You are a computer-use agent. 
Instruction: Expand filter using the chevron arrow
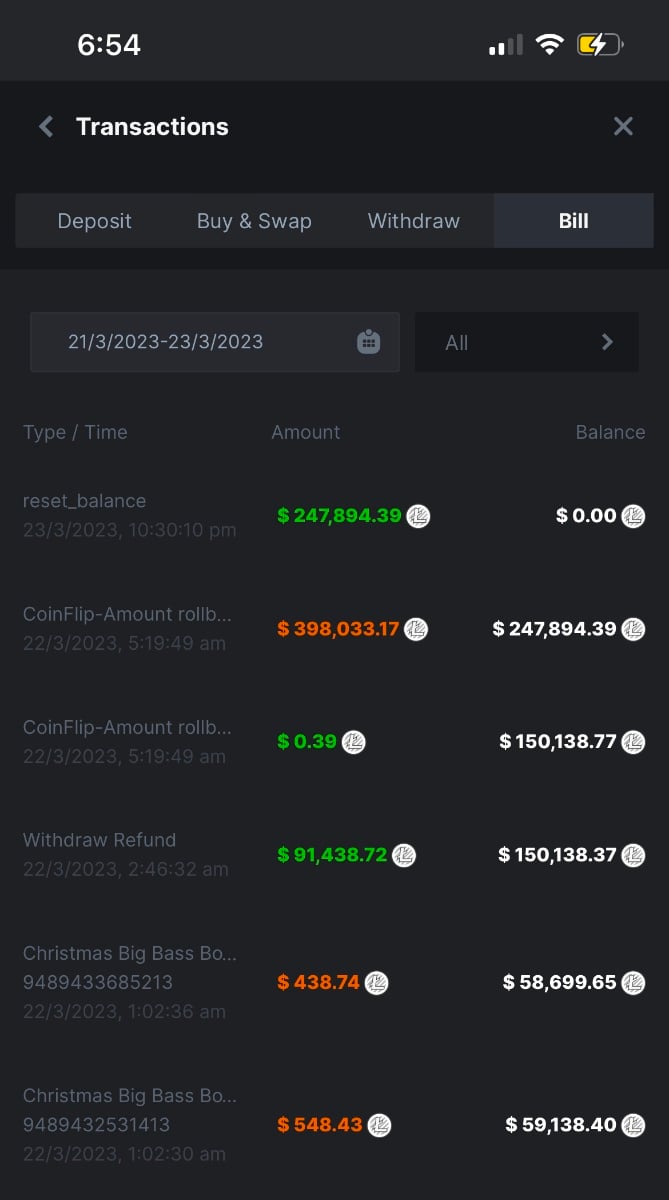607,342
